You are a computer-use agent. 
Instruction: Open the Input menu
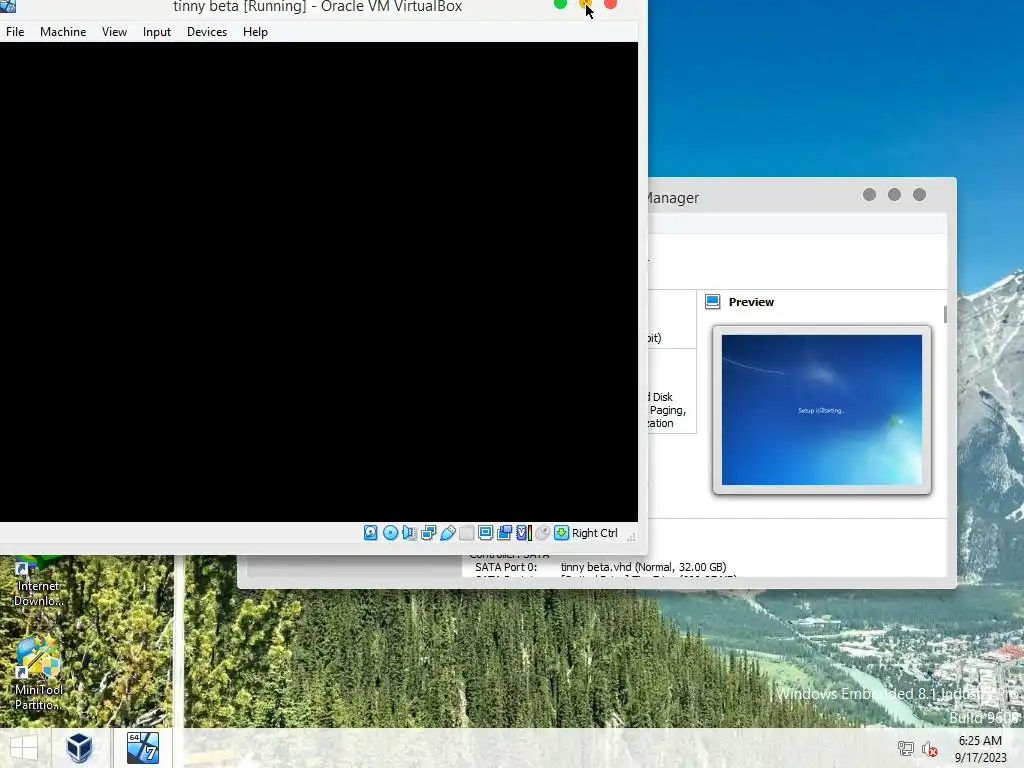coord(157,31)
